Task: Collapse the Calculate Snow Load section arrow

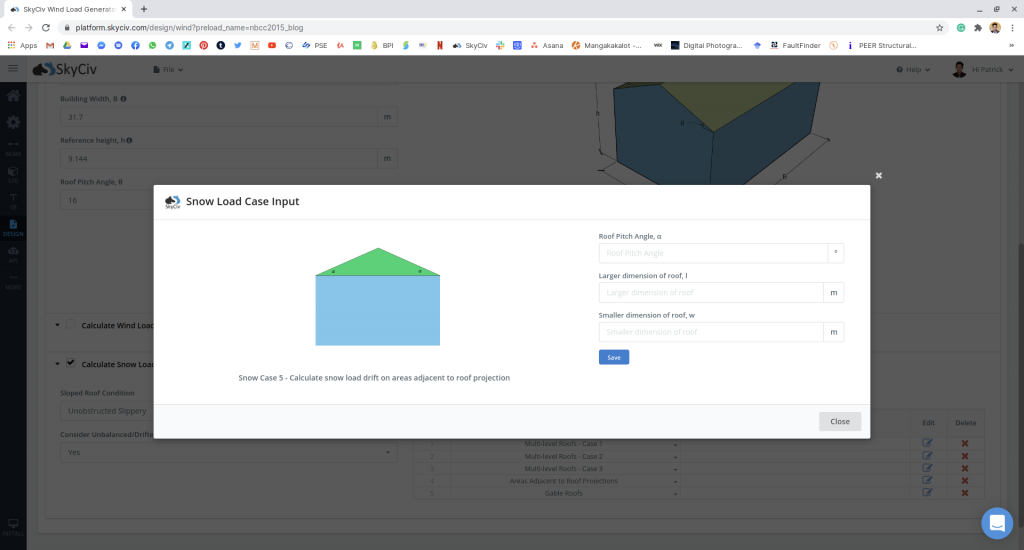Action: pyautogui.click(x=54, y=363)
